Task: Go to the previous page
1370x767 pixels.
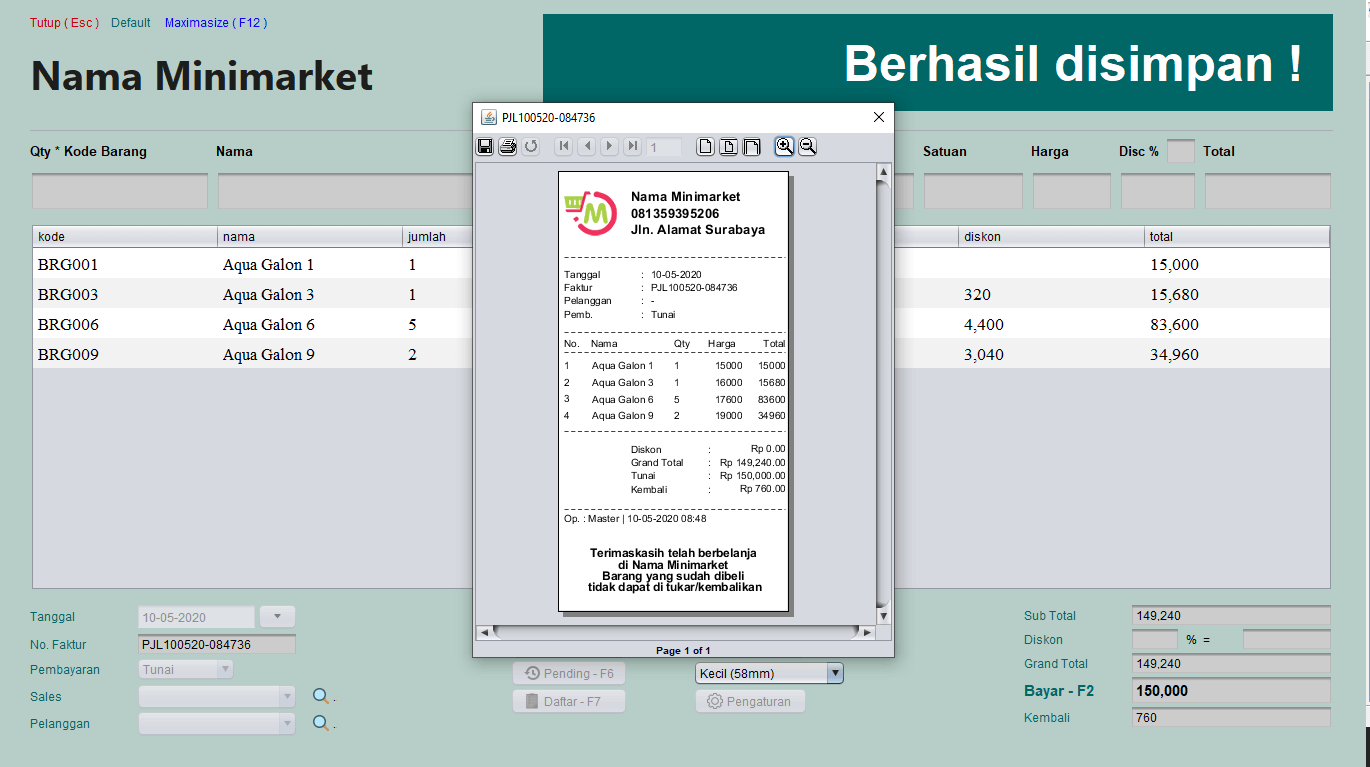Action: point(587,146)
